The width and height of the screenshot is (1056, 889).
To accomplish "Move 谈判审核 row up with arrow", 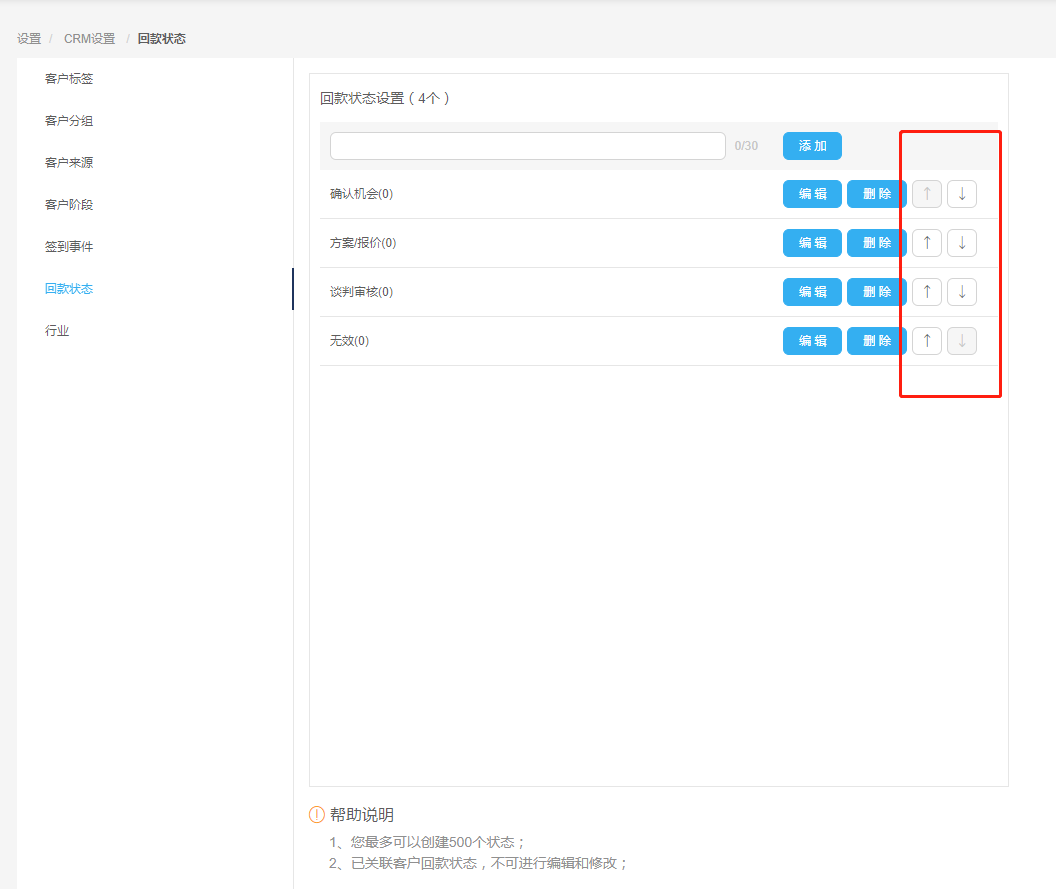I will point(926,292).
